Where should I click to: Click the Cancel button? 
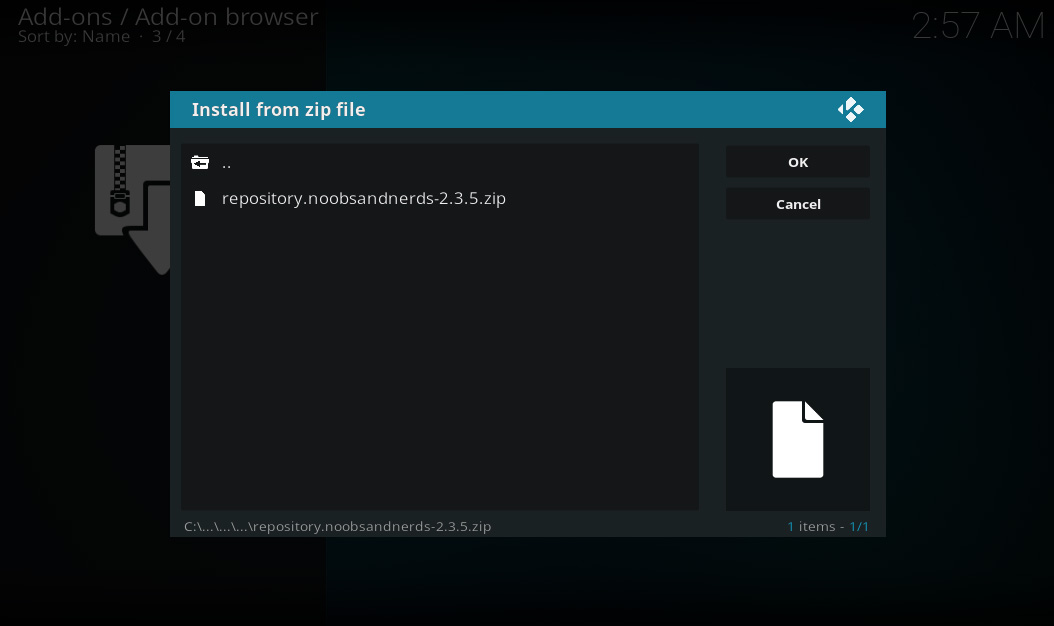798,204
